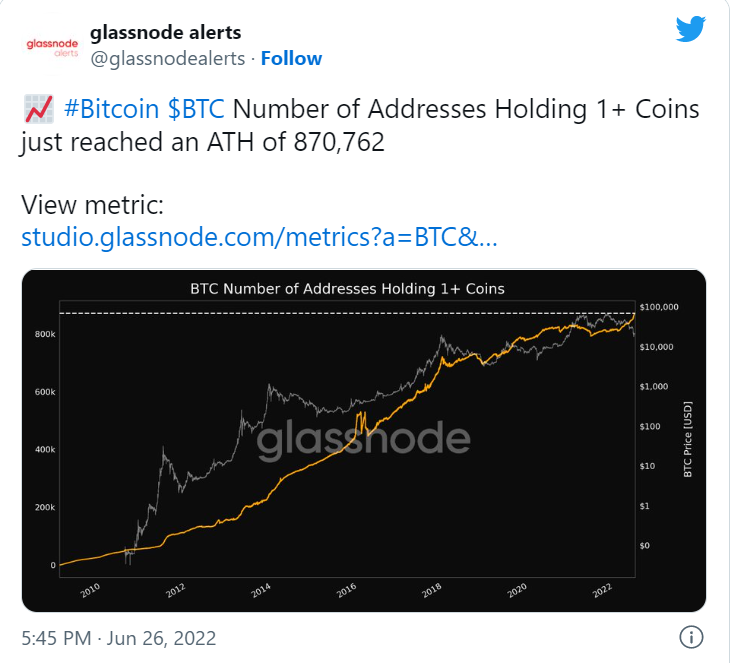Click the @glassnodealerts handle
Viewport: 731px width, 663px height.
pos(168,58)
